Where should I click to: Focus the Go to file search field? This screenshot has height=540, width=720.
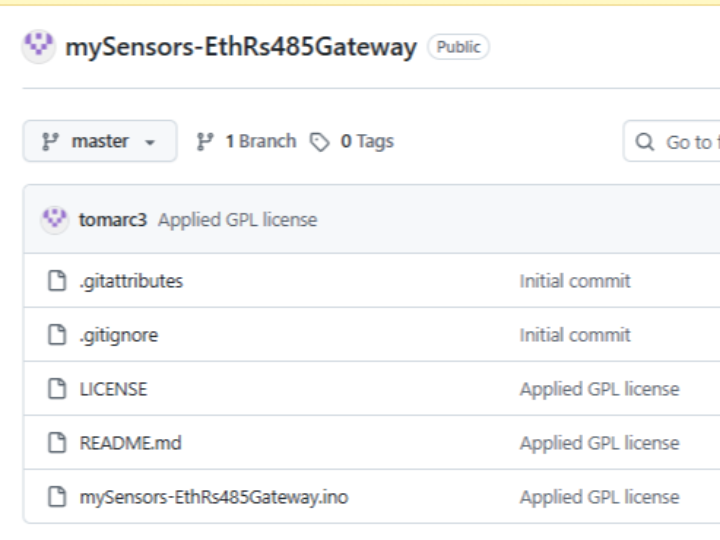tap(688, 142)
